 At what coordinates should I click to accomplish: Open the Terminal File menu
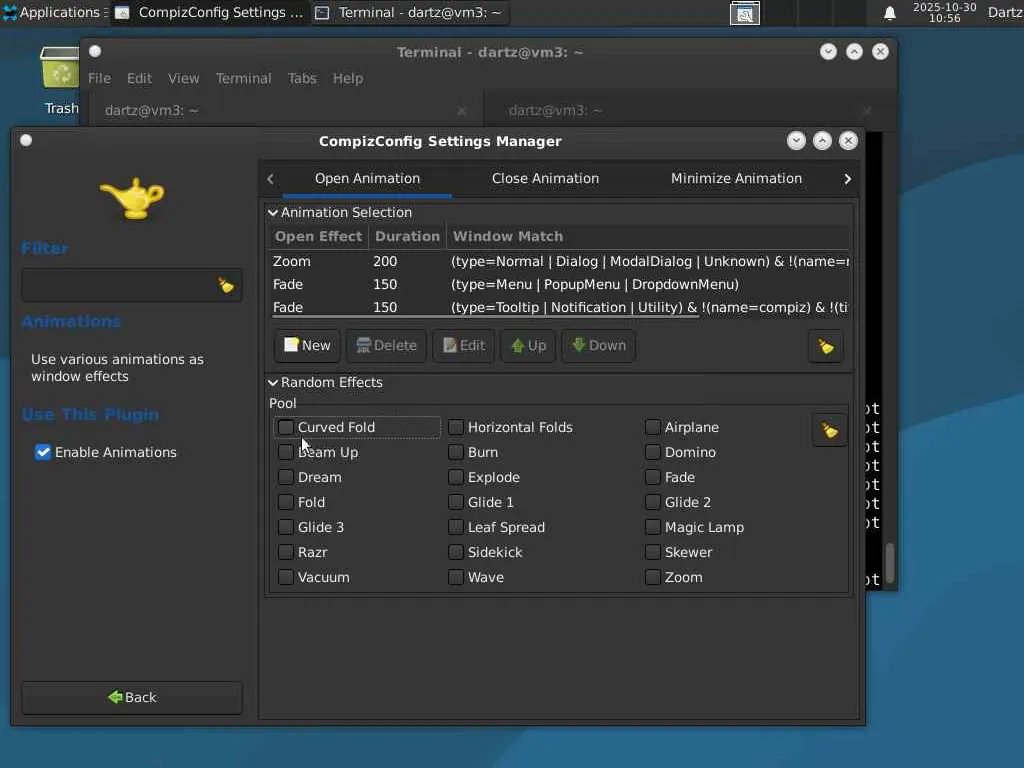(x=99, y=78)
